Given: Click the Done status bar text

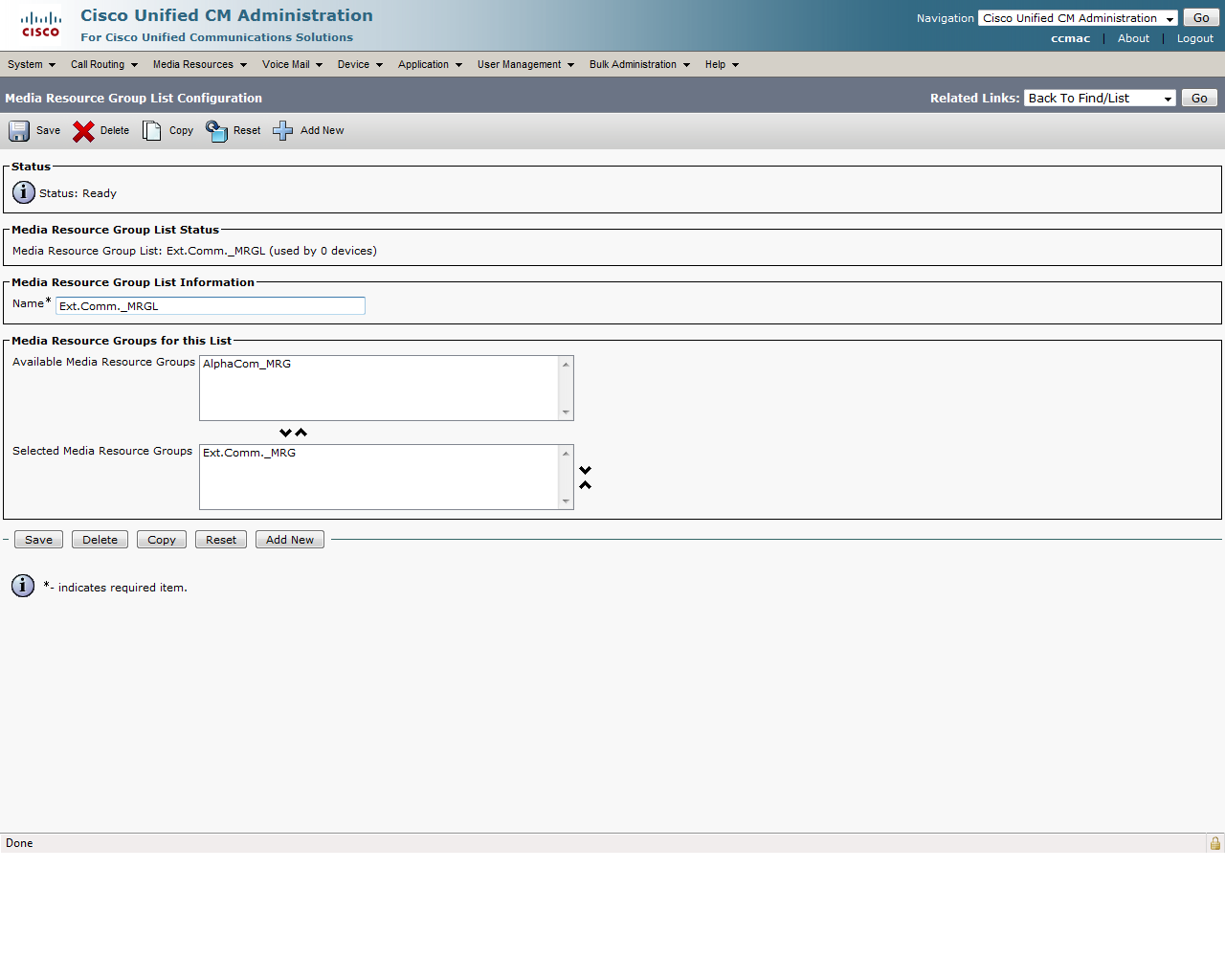Looking at the screenshot, I should click(x=19, y=843).
